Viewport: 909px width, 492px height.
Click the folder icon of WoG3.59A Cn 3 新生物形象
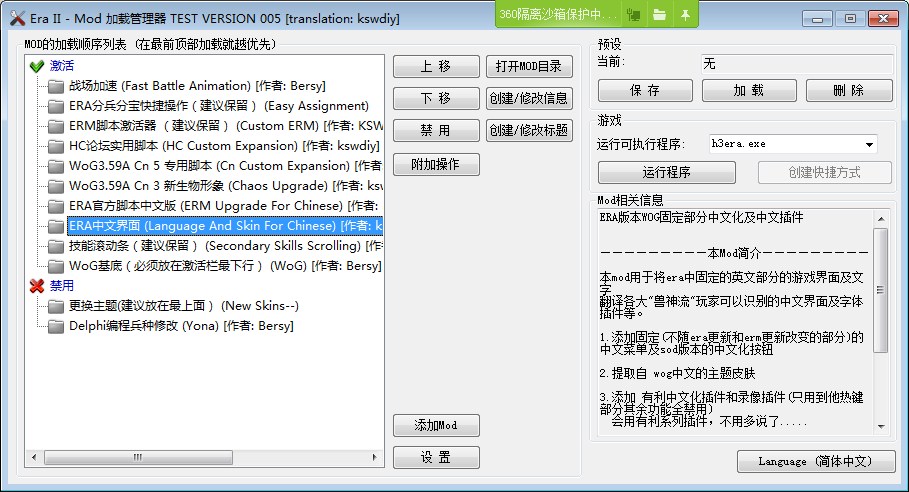point(56,187)
